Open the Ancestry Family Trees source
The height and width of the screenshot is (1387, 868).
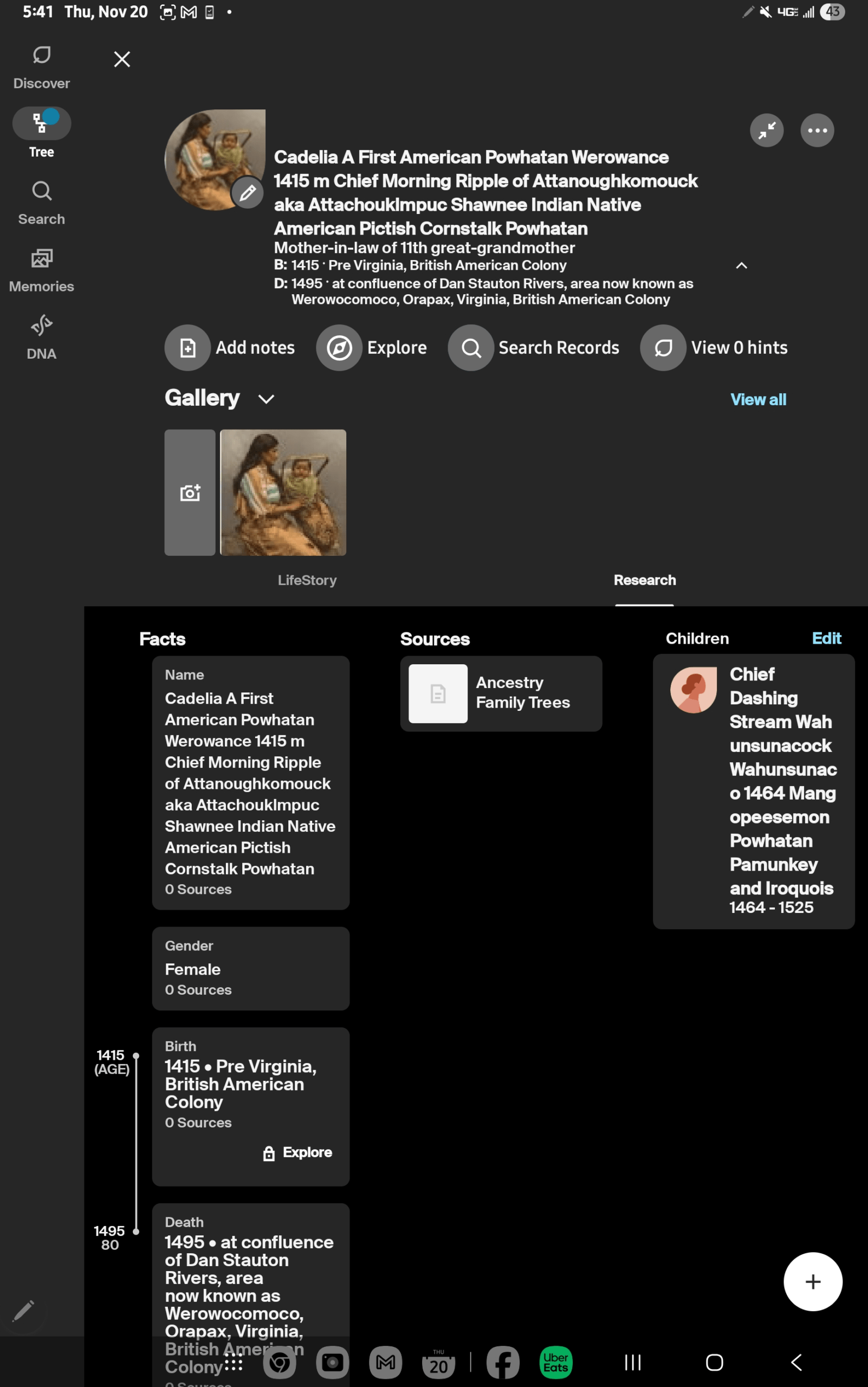(501, 693)
